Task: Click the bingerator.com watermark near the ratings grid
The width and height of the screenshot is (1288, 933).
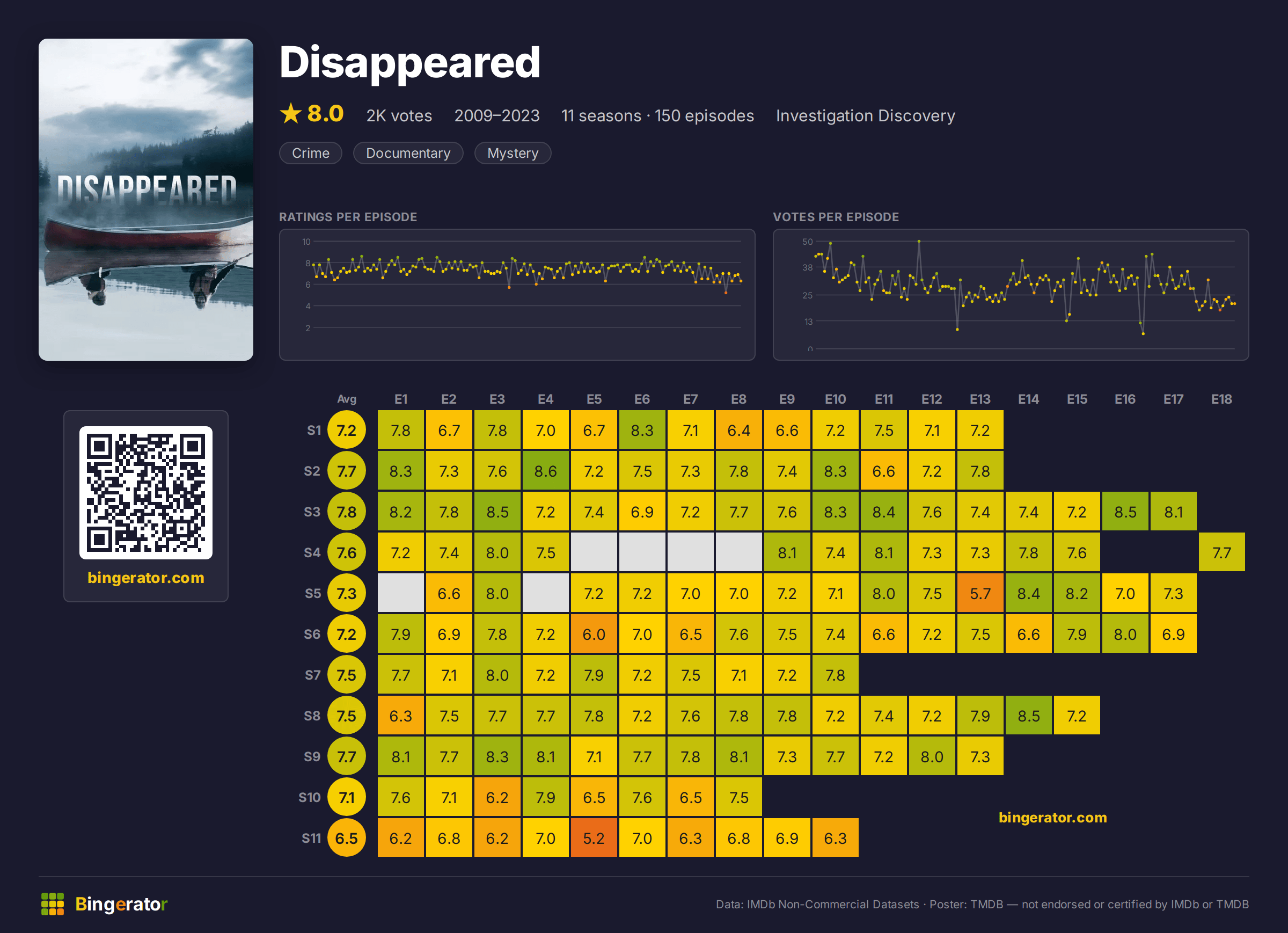Action: [1052, 817]
